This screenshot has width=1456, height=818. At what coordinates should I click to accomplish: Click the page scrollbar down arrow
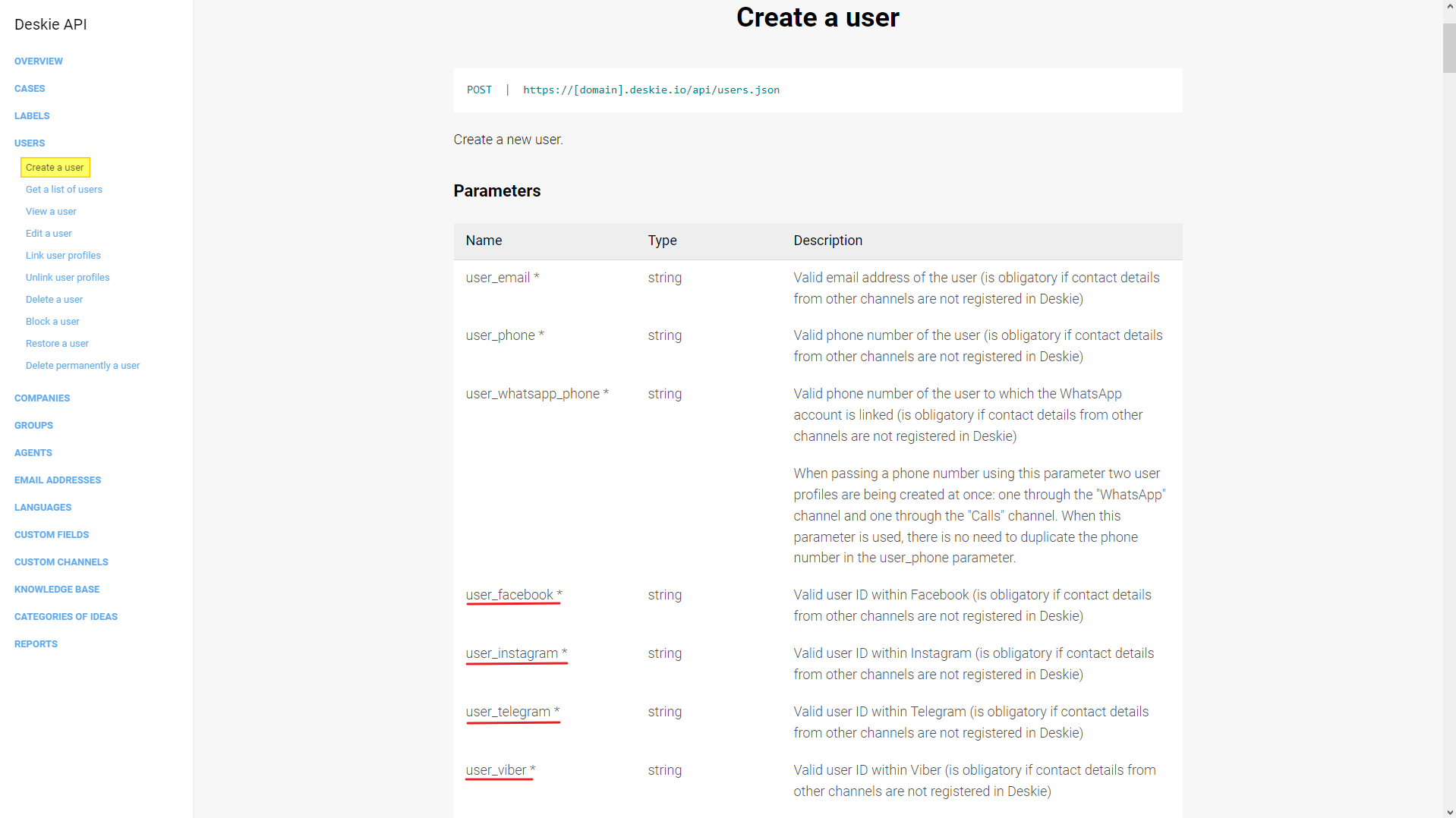(x=1449, y=811)
